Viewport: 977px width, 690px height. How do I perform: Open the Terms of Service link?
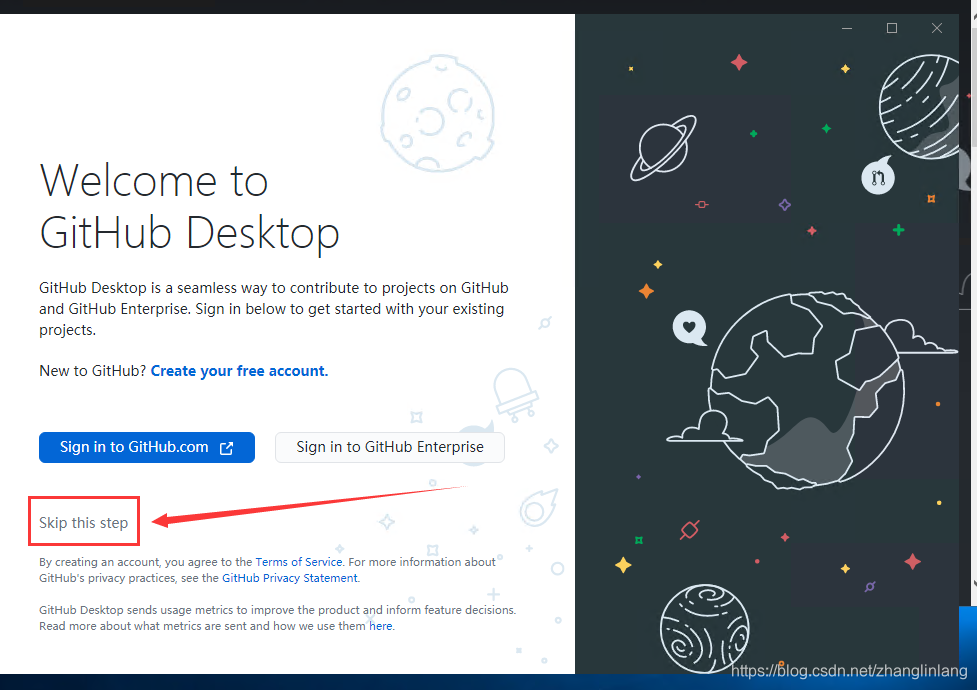click(x=298, y=562)
